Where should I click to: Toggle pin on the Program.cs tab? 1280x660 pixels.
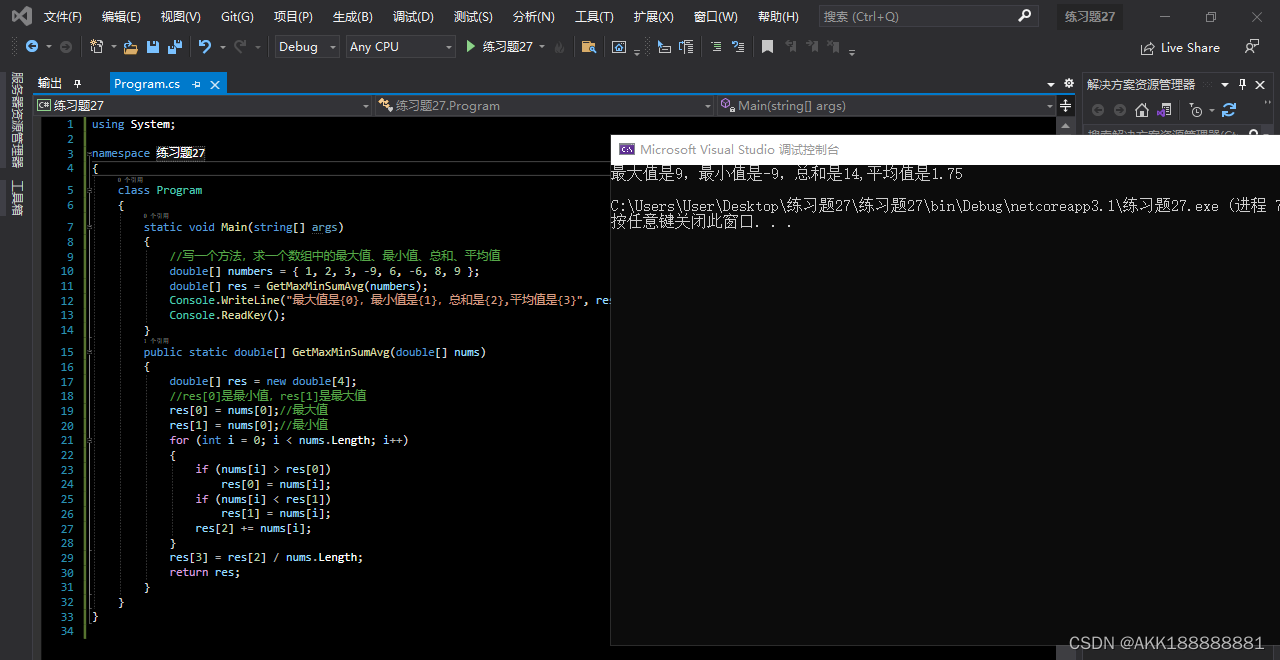pyautogui.click(x=197, y=84)
